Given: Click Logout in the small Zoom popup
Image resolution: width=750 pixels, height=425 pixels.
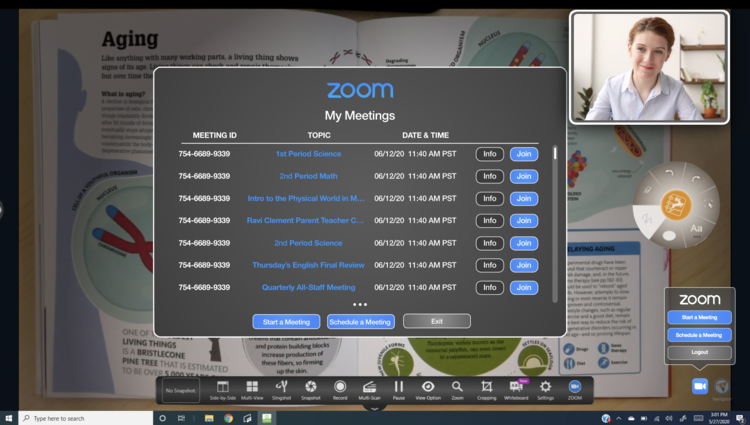Looking at the screenshot, I should (699, 352).
